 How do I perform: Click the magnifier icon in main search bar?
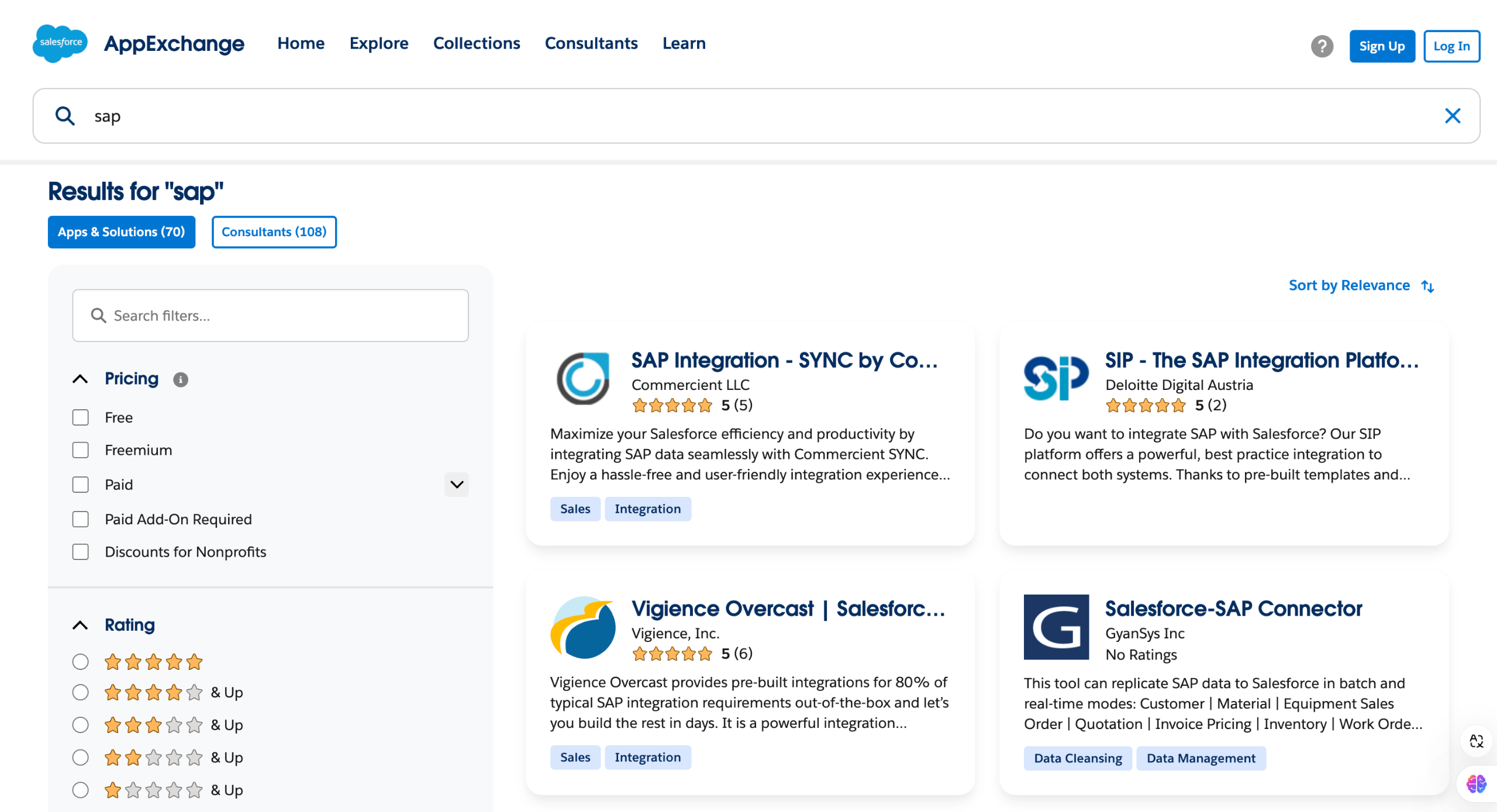click(65, 116)
